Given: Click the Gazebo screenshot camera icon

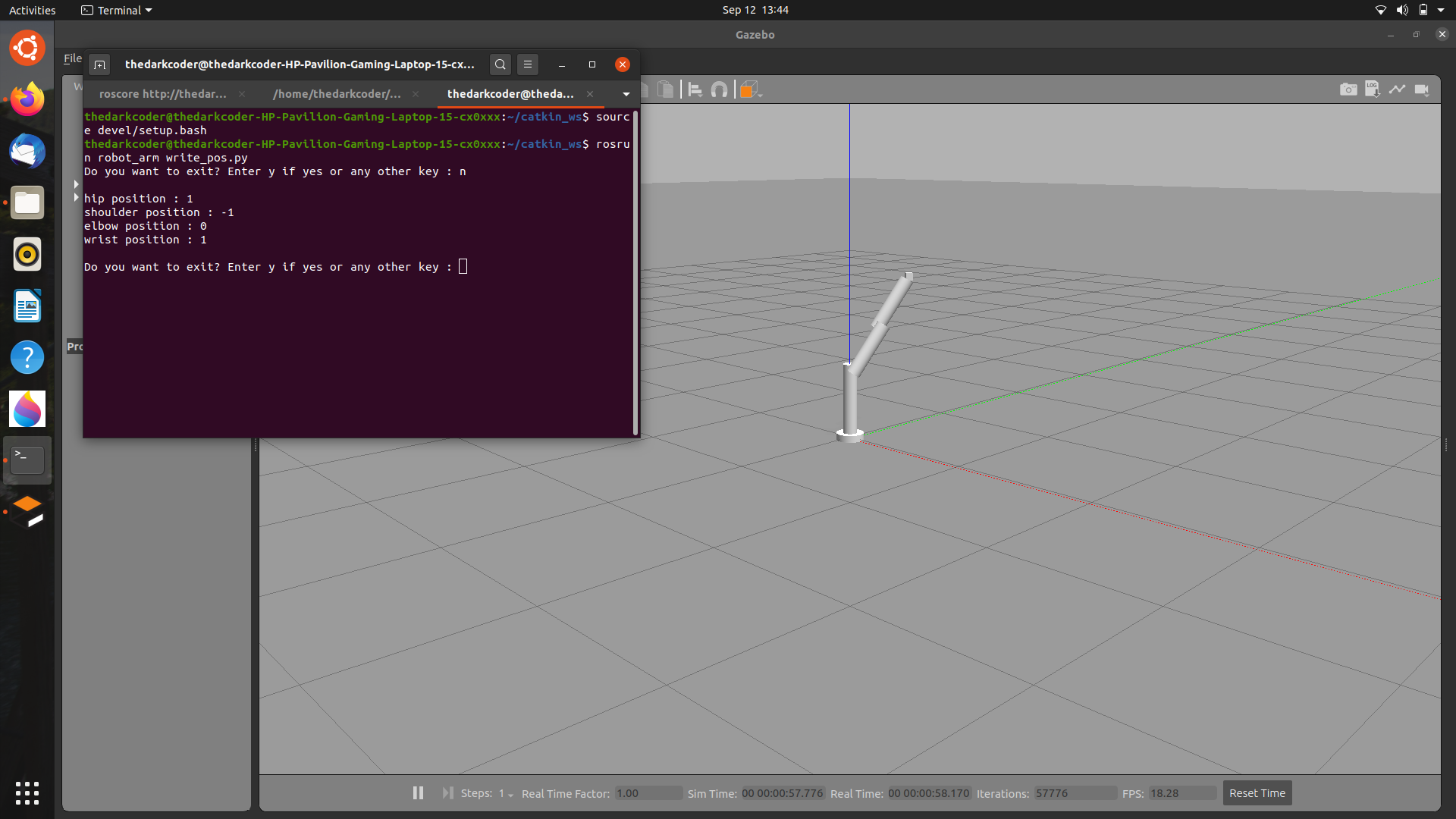Looking at the screenshot, I should click(x=1348, y=89).
